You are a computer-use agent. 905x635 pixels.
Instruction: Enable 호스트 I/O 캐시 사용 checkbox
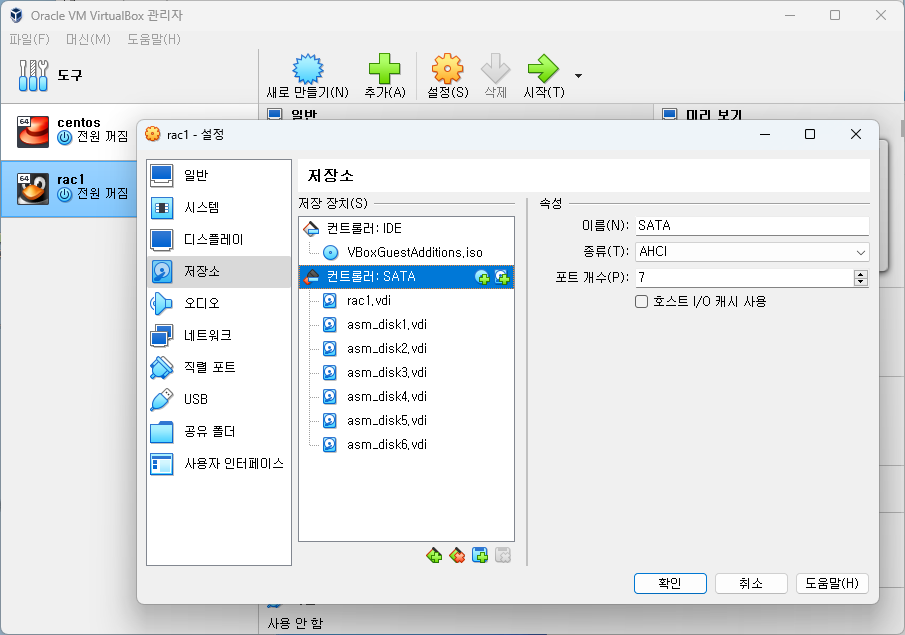pos(641,302)
